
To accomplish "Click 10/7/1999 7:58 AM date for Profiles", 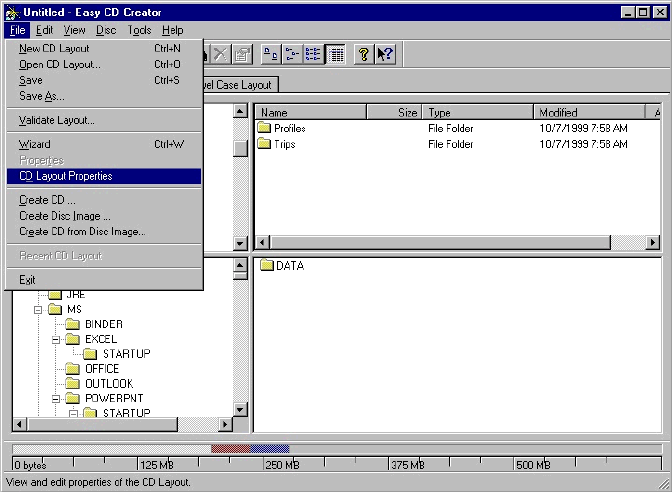I will (x=583, y=128).
